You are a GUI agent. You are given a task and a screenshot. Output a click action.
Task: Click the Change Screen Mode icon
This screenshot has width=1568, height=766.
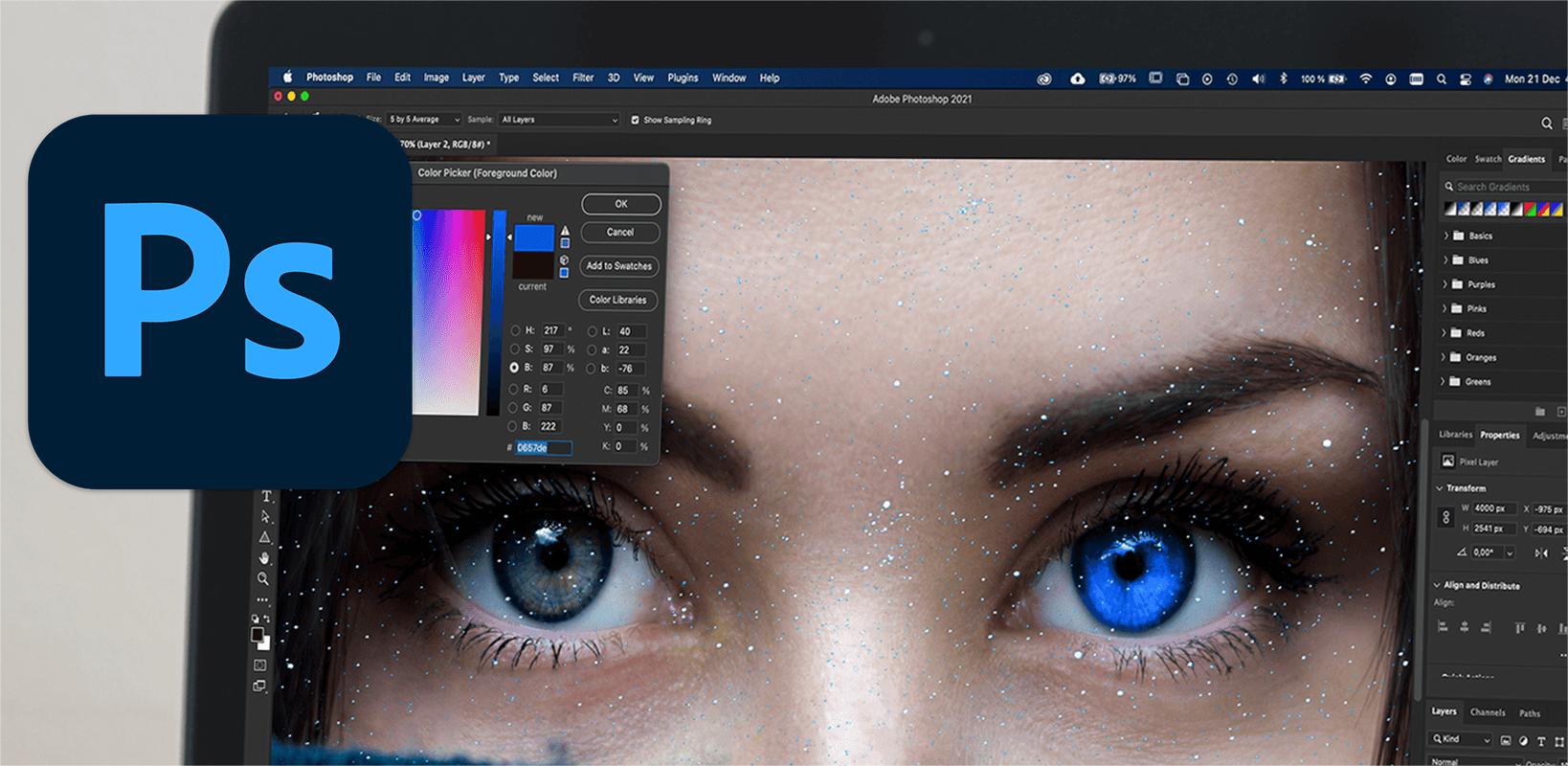pyautogui.click(x=259, y=687)
